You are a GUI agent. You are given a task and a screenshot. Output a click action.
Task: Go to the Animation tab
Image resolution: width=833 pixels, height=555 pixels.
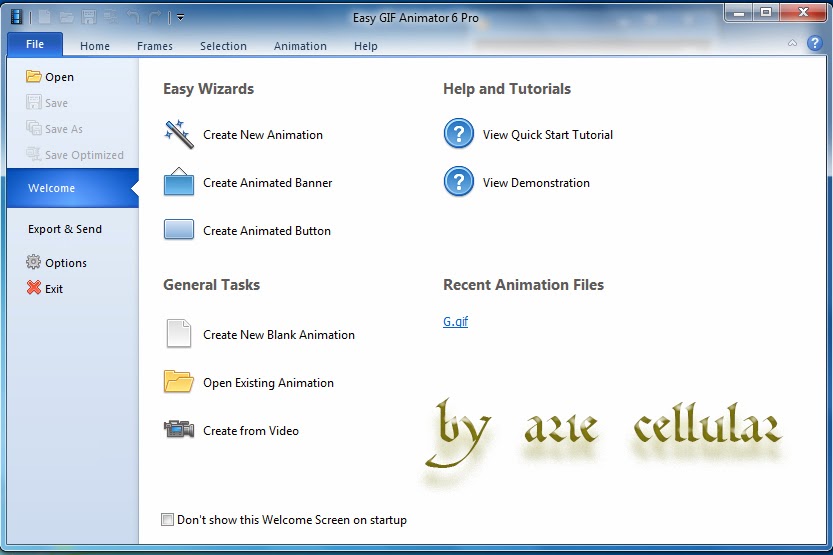click(x=300, y=46)
